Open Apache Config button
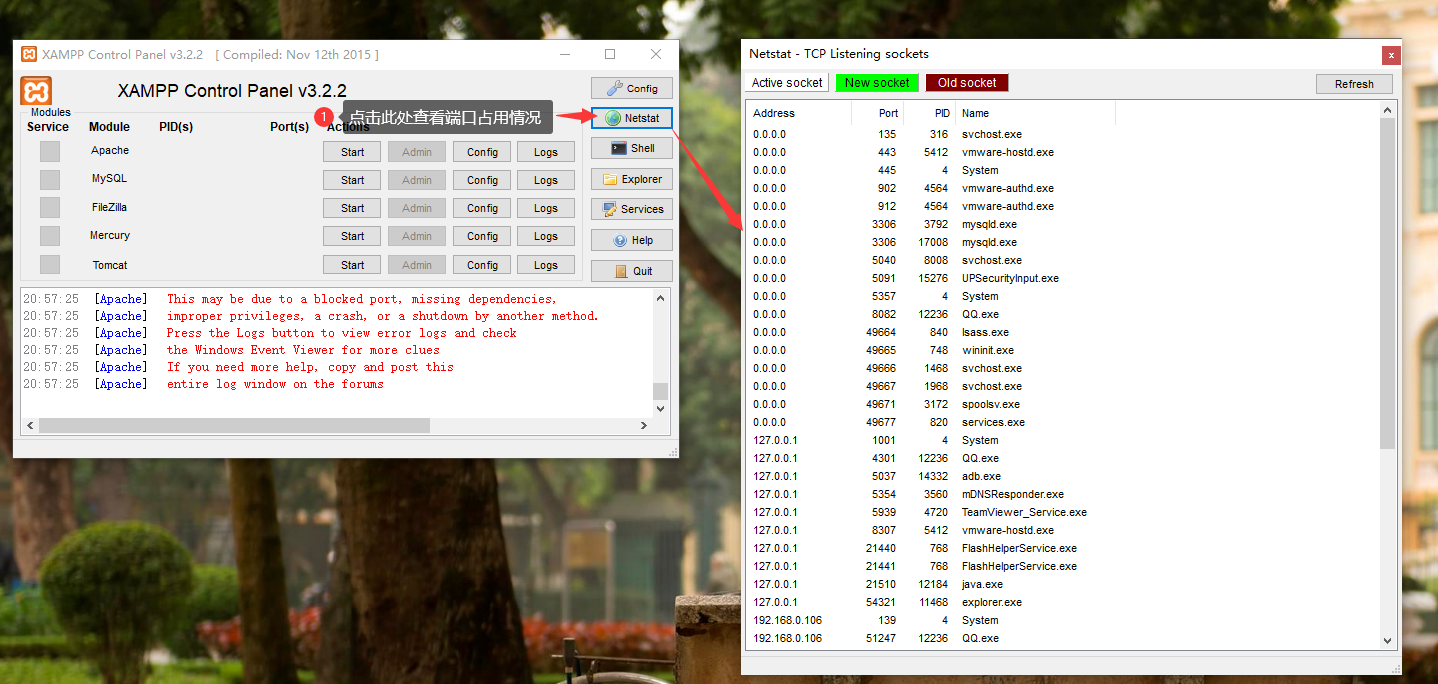 [x=482, y=152]
